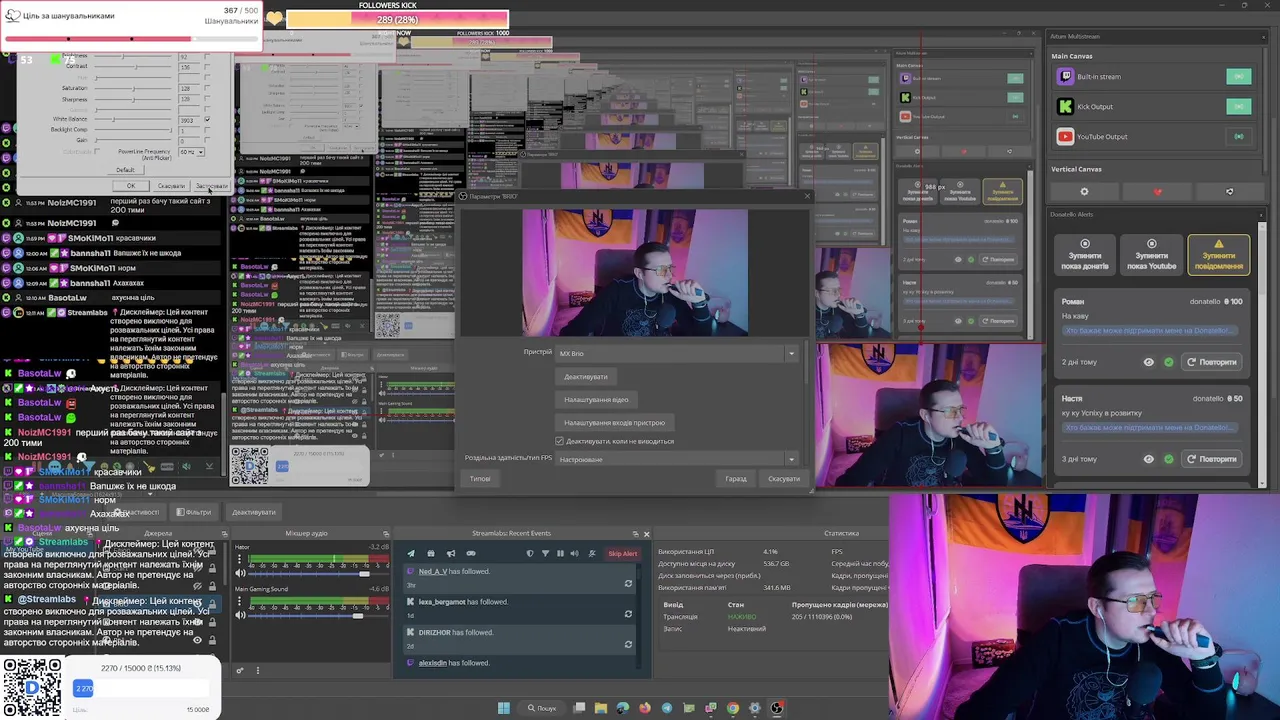
Task: Click the paper plane icon in Recent Events
Action: pyautogui.click(x=411, y=553)
